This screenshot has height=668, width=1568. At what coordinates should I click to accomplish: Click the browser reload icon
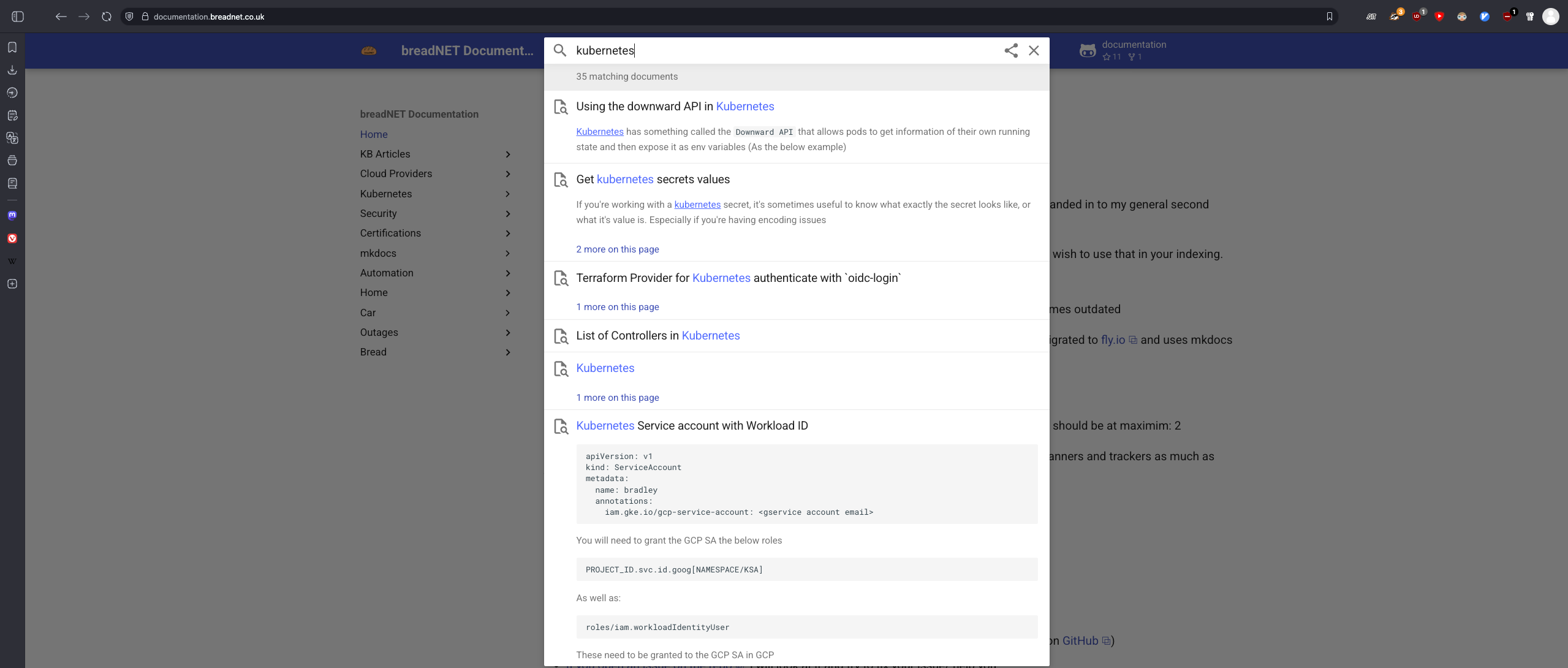107,17
